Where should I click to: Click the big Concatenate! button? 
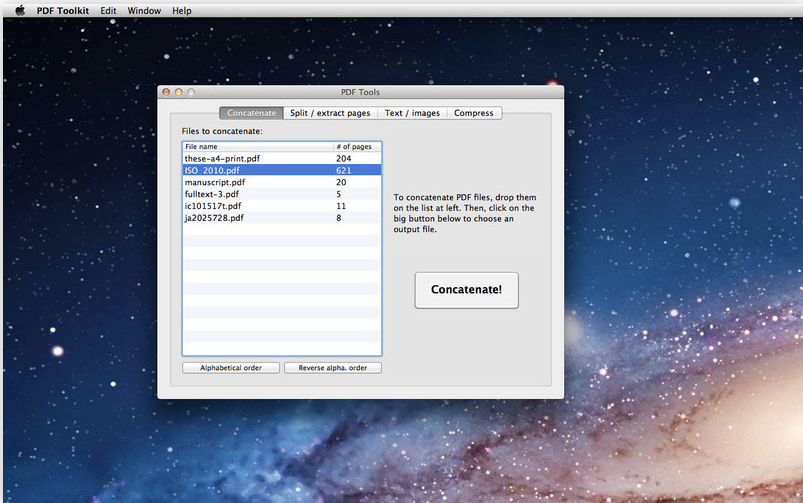467,290
